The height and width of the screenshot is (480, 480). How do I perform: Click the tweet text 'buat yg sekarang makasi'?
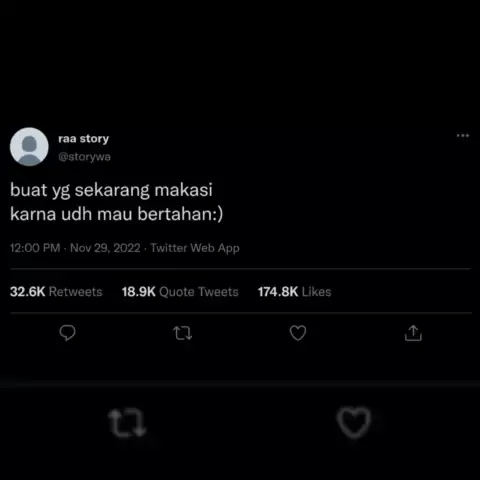pyautogui.click(x=111, y=190)
